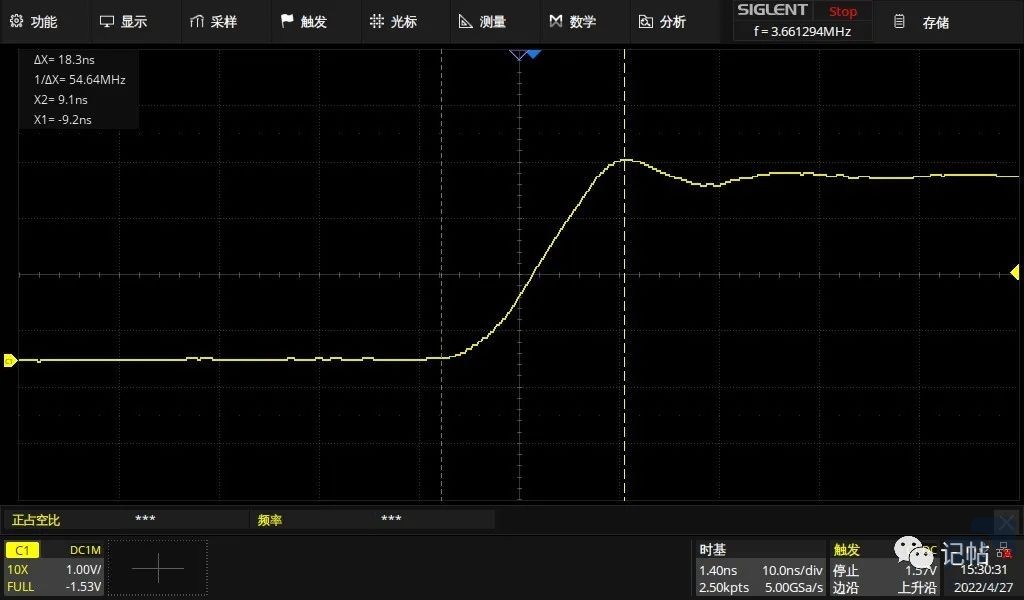
Task: Toggle the yellow C1 channel label
Action: click(x=22, y=550)
